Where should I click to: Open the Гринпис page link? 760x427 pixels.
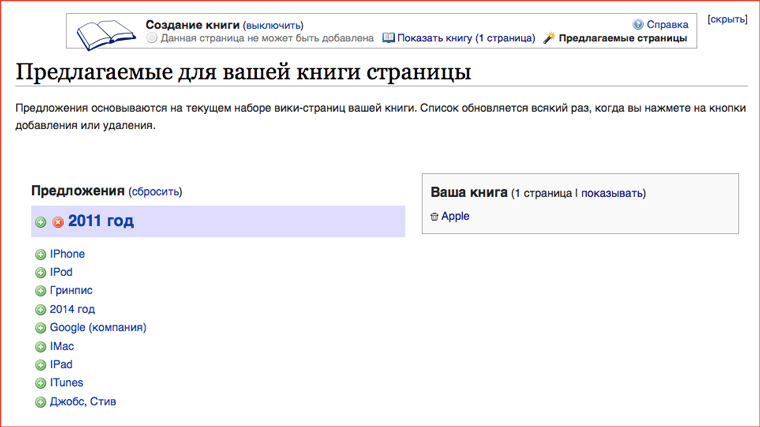(71, 290)
